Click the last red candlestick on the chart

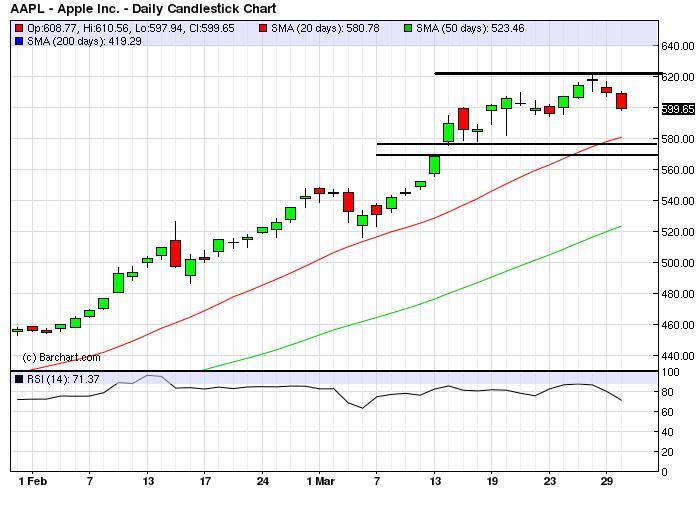621,101
